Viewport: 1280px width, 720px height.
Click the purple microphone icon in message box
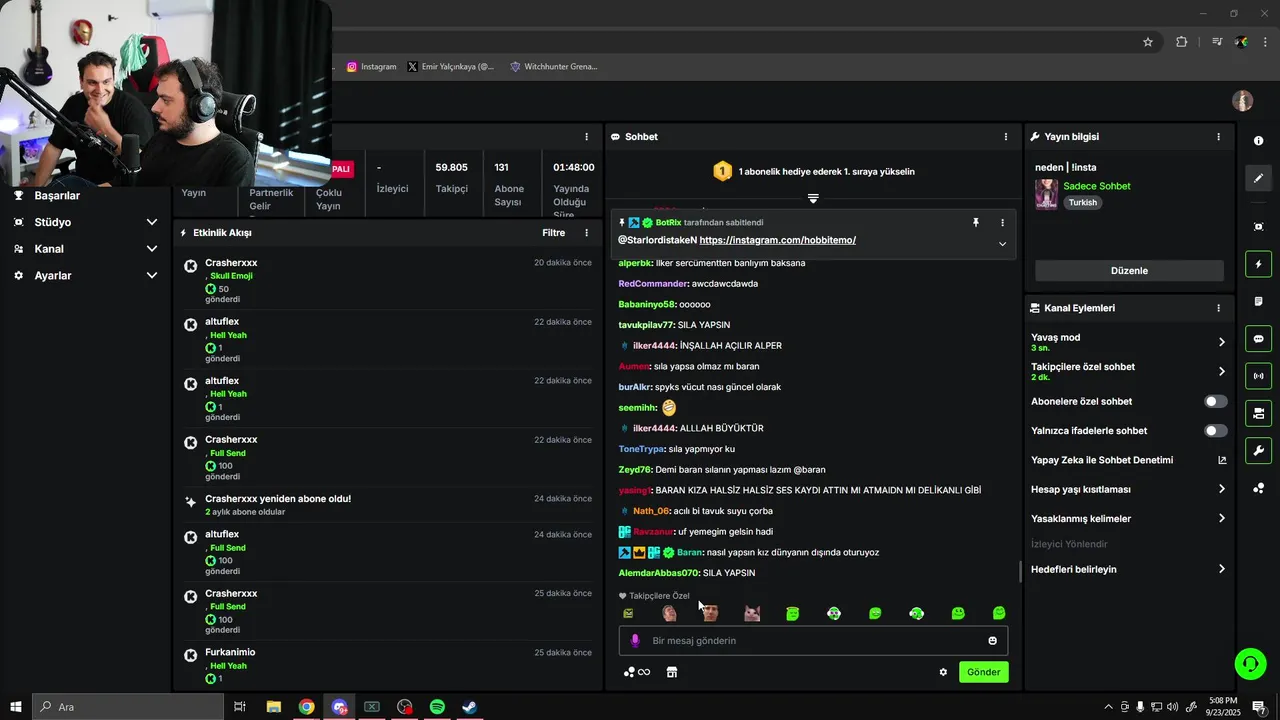pyautogui.click(x=634, y=640)
